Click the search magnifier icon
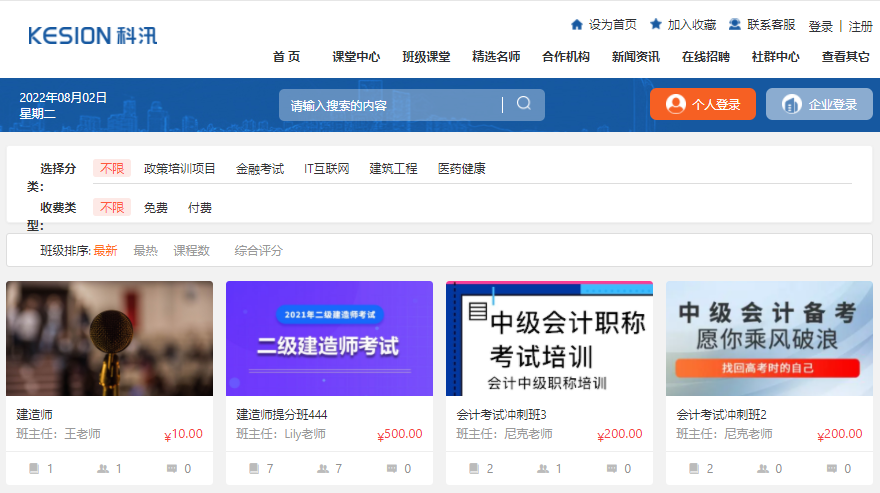This screenshot has width=880, height=493. tap(524, 104)
